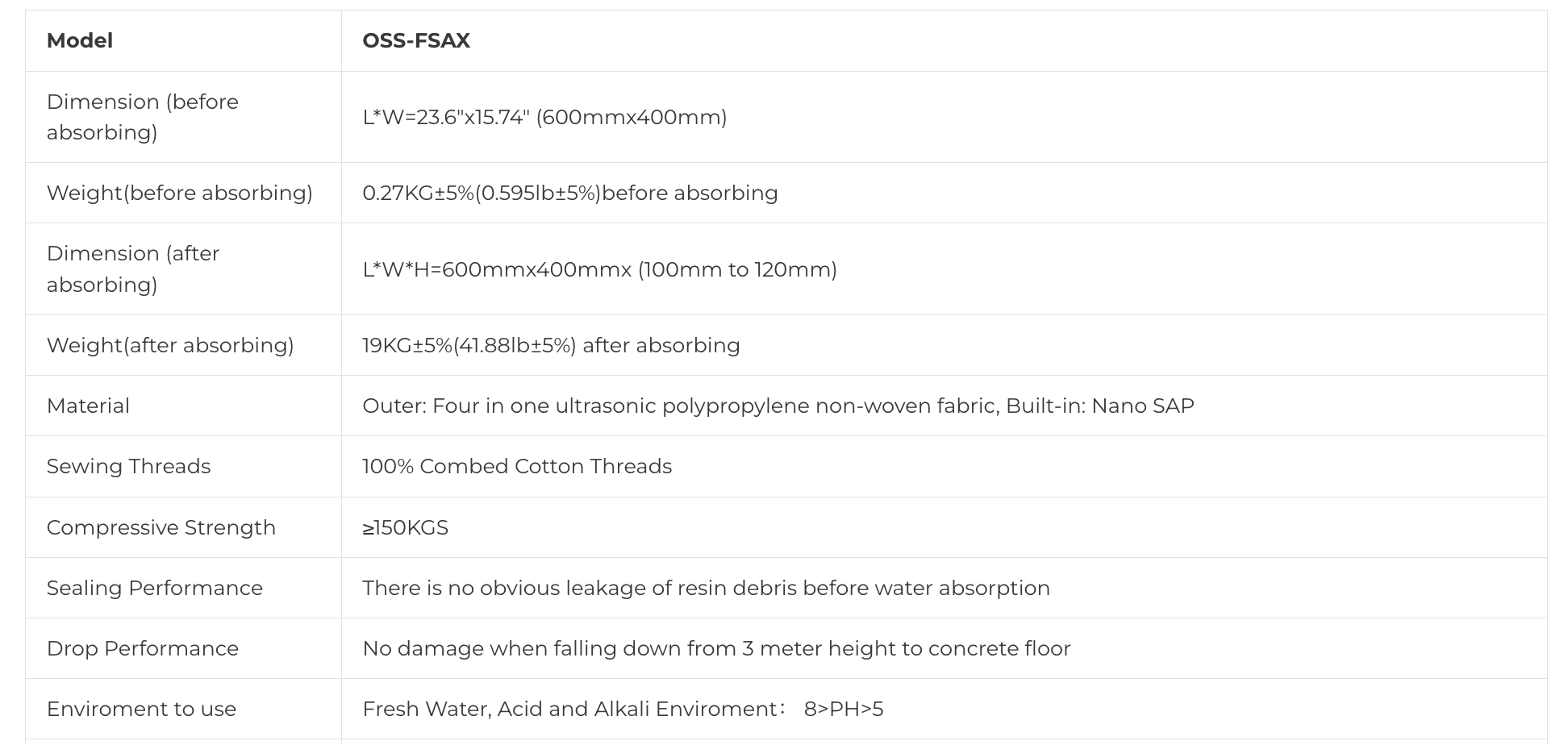Click the 19KG±5% after absorbing value
The image size is (1568, 745).
(x=551, y=345)
